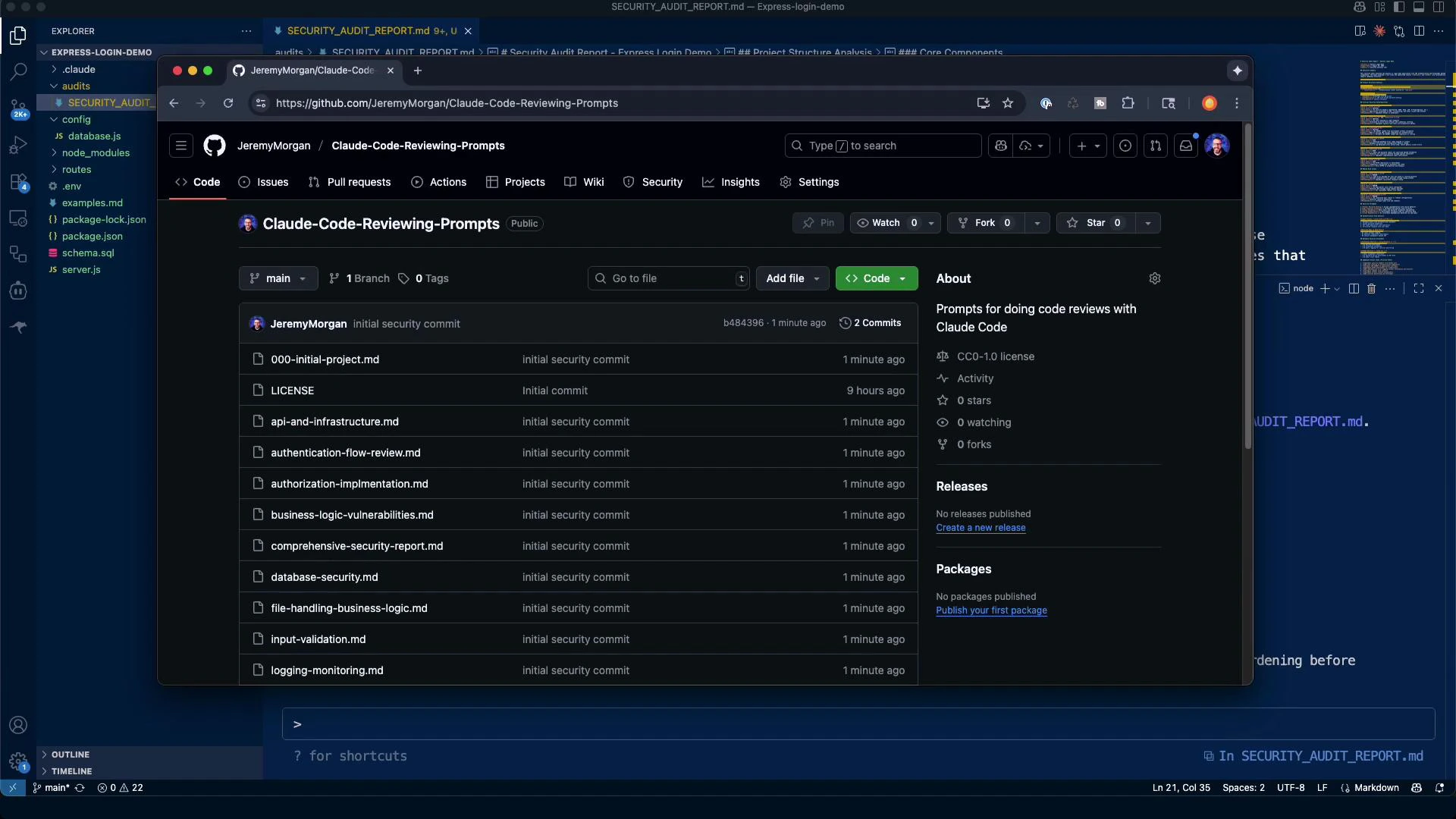The width and height of the screenshot is (1456, 819).
Task: Open GitHub hamburger navigation menu
Action: [181, 146]
